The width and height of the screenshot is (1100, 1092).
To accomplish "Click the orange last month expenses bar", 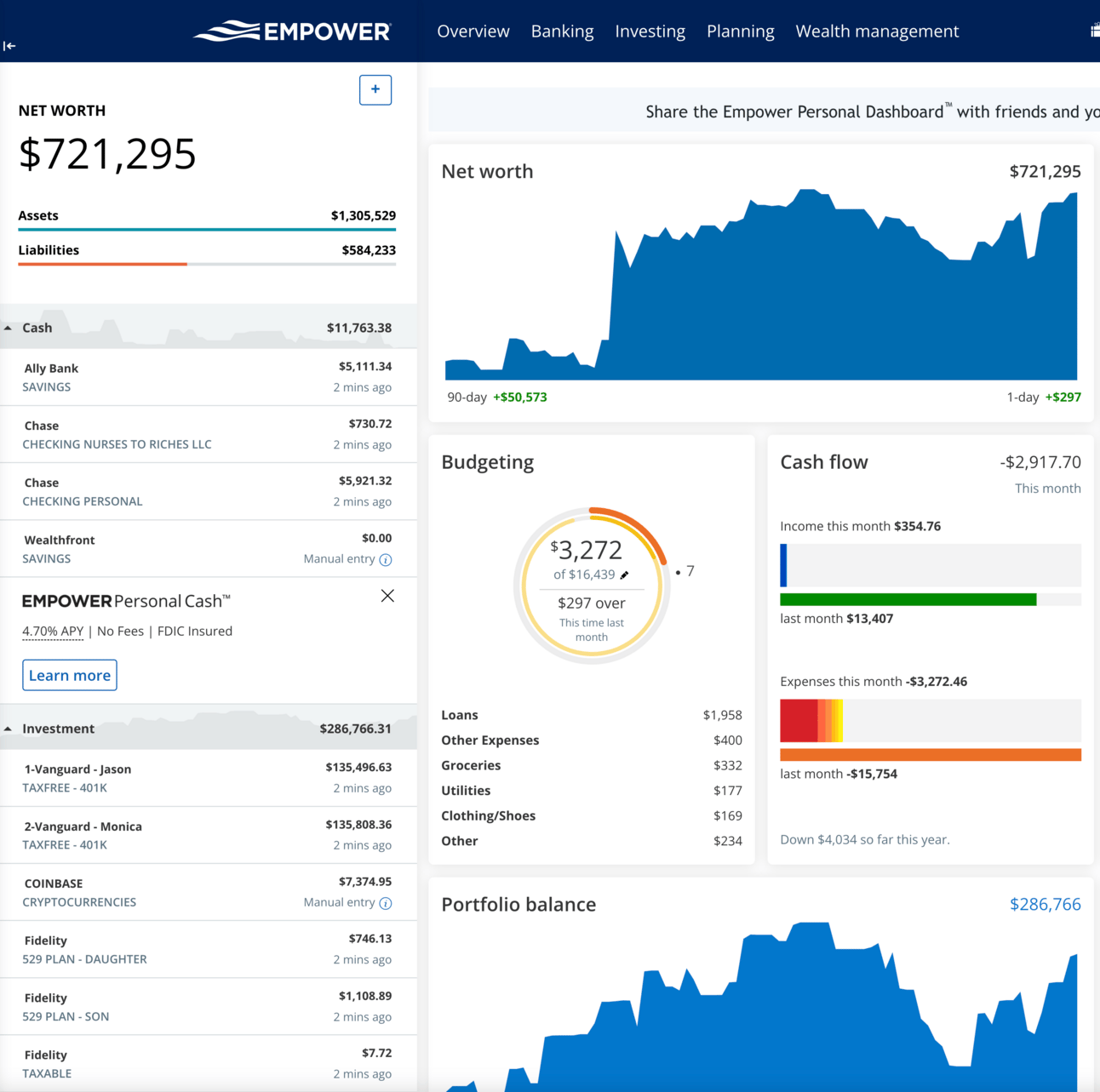I will [931, 755].
